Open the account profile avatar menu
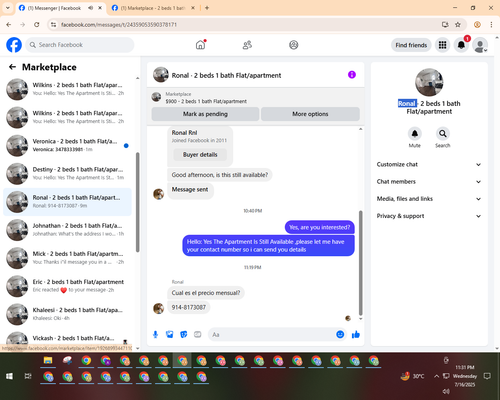Viewport: 500px width, 400px height. [x=480, y=45]
